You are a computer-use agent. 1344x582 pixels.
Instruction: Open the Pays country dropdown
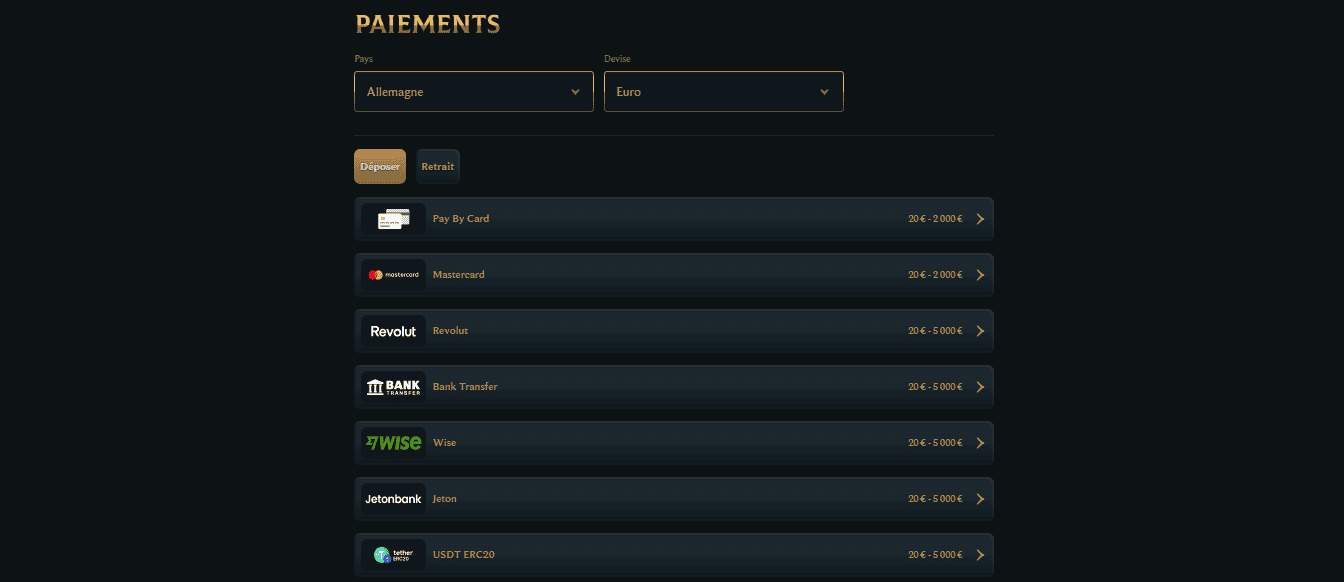(x=473, y=91)
